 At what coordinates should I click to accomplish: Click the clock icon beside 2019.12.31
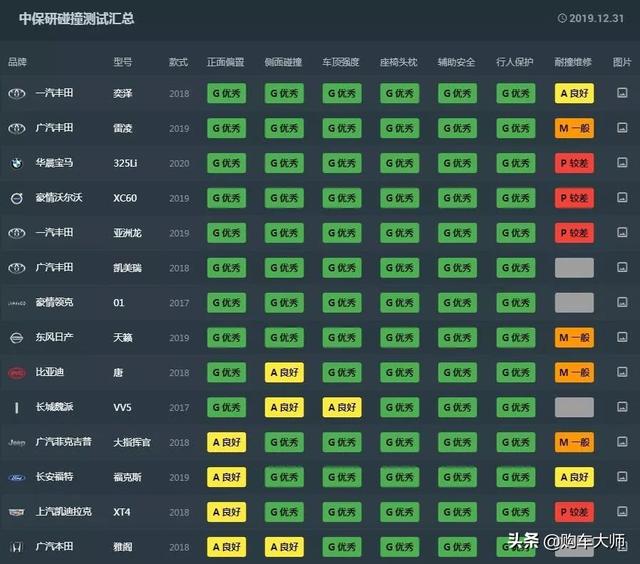(562, 18)
